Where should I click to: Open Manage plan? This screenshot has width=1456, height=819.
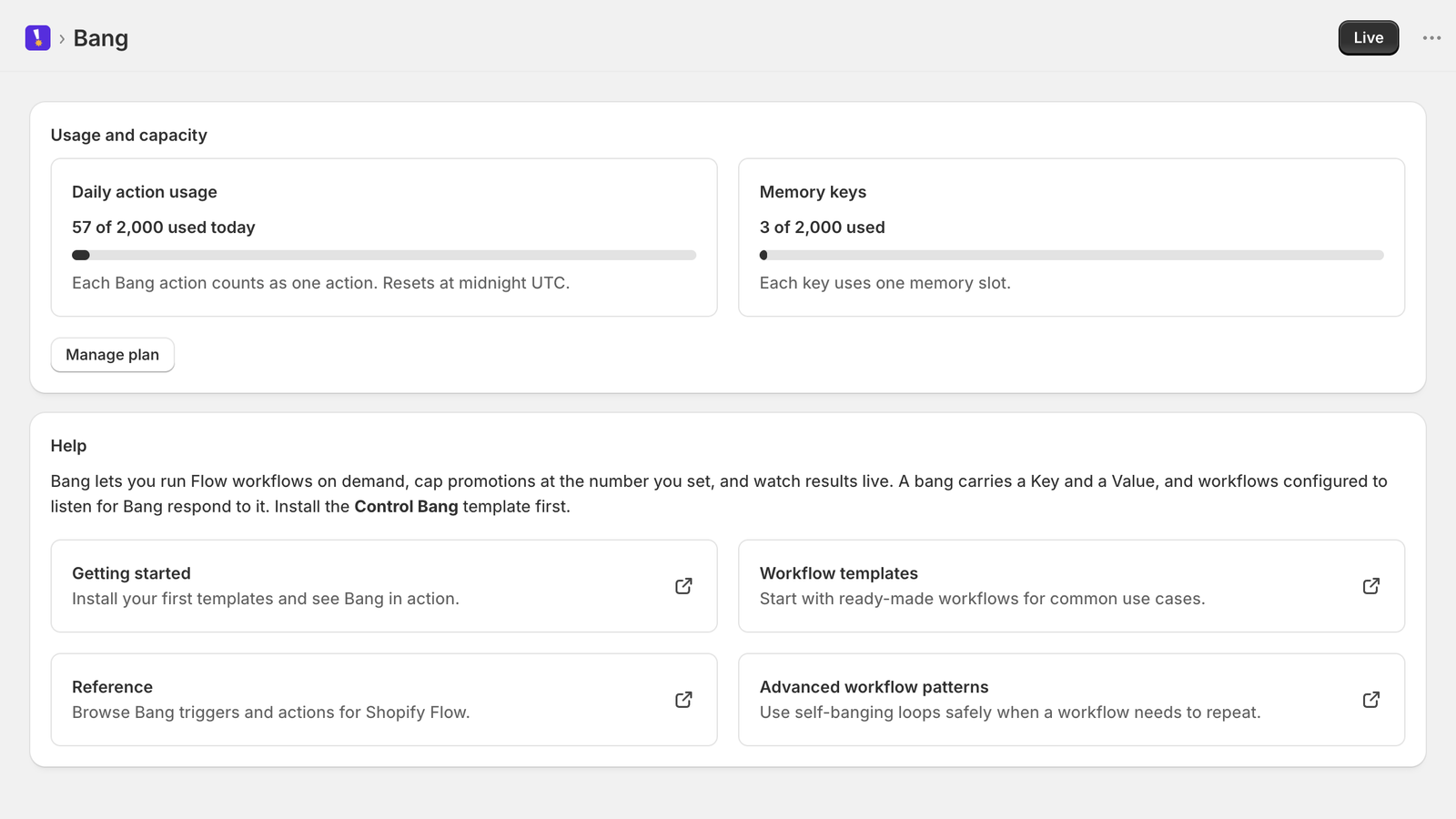pyautogui.click(x=113, y=355)
